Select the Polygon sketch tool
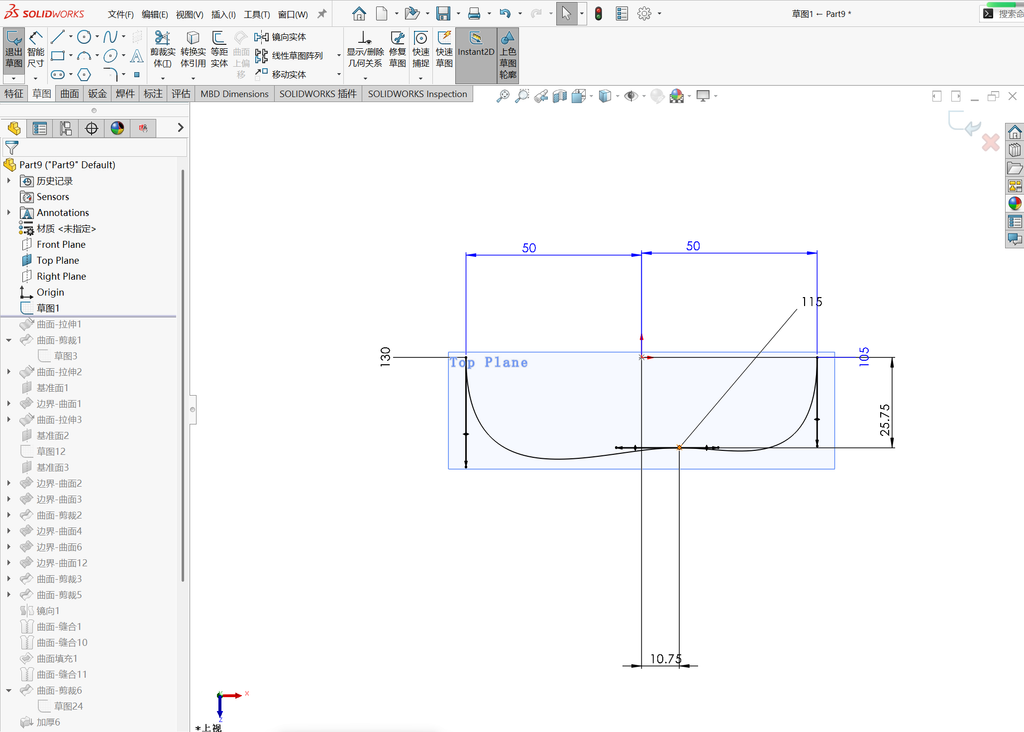The width and height of the screenshot is (1024, 732). pos(84,74)
